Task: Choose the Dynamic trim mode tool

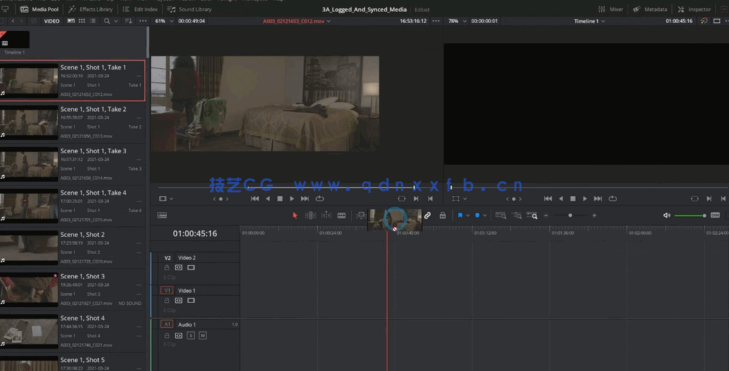Action: click(x=326, y=215)
